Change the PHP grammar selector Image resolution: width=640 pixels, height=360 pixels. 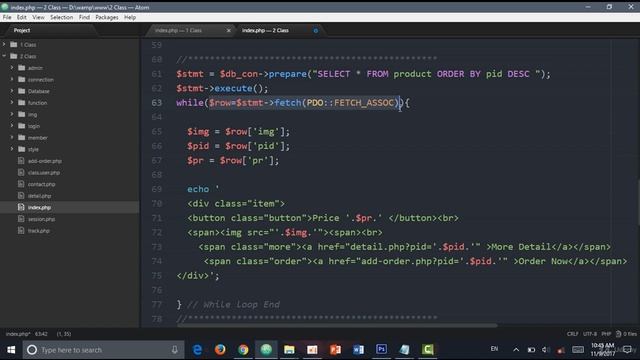pos(606,334)
